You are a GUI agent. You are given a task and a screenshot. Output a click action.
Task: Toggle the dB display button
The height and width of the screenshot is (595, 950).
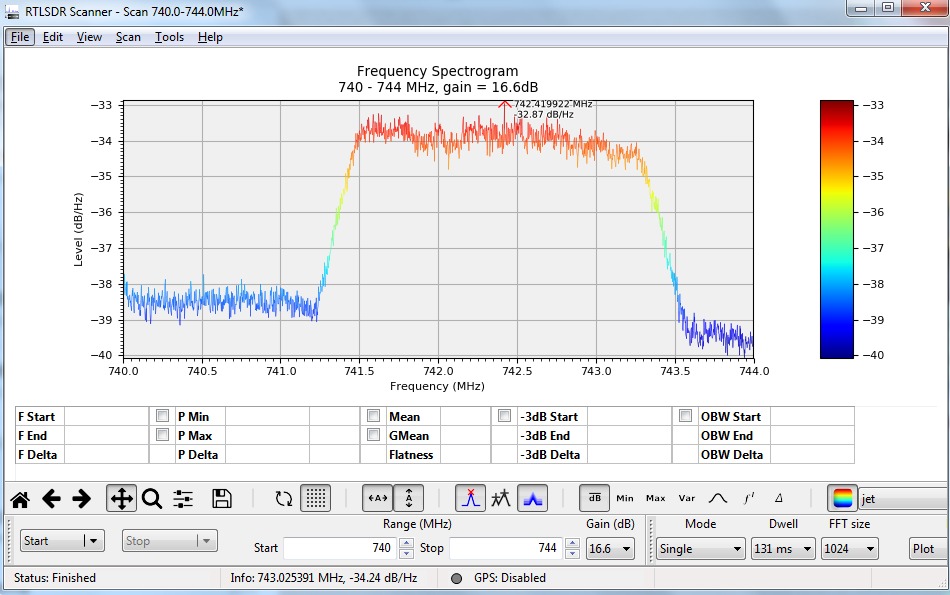click(594, 499)
